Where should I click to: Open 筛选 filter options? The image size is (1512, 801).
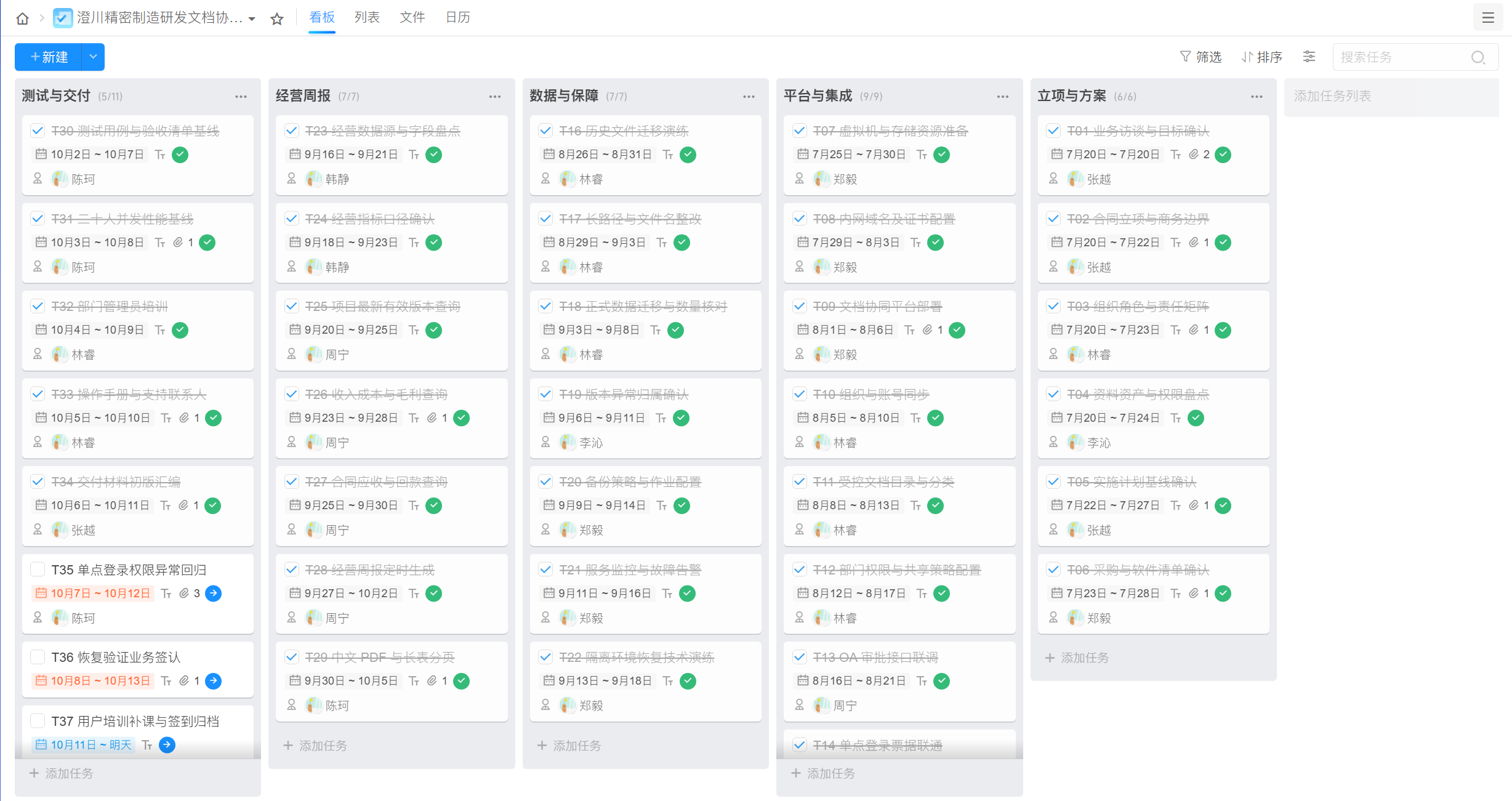[1200, 57]
